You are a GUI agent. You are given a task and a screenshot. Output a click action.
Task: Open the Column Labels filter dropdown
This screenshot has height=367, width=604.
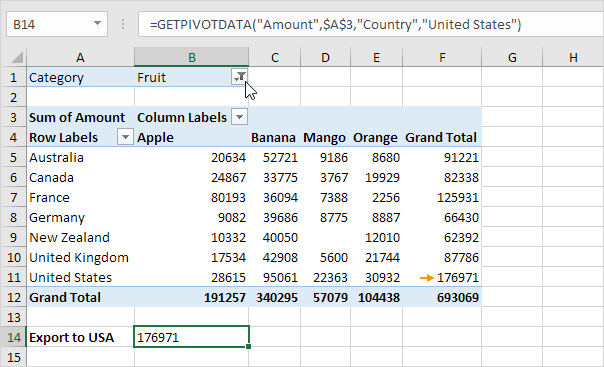(240, 117)
